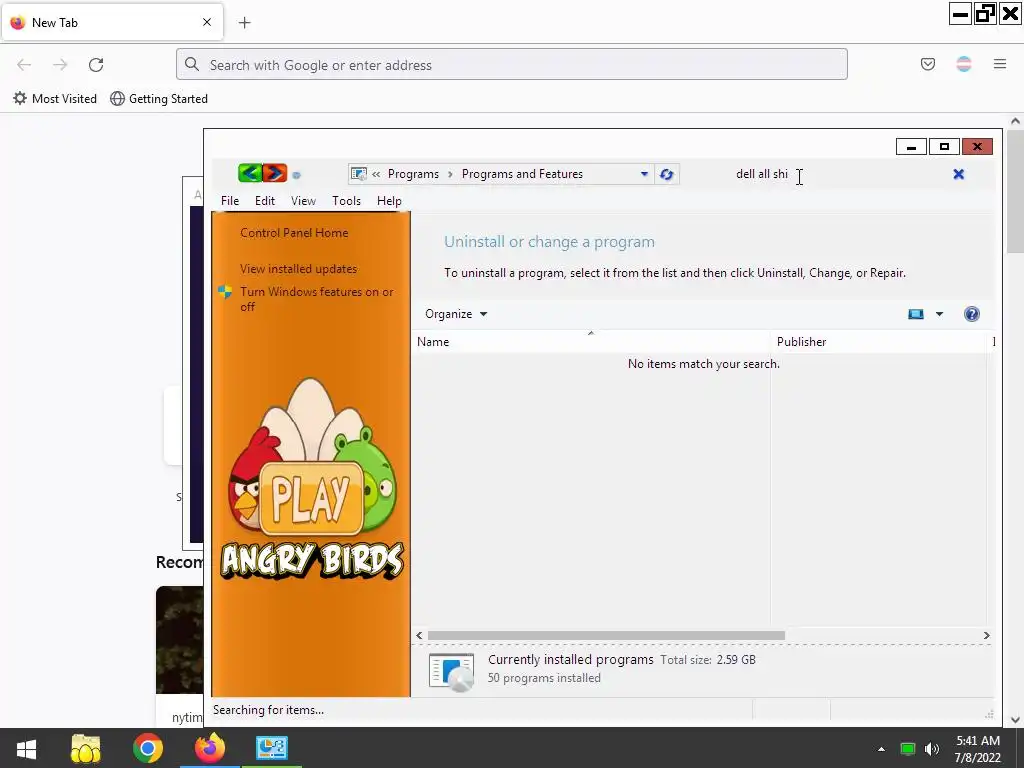Viewport: 1024px width, 768px height.
Task: Click the Angry Birds Play banner
Action: click(x=312, y=480)
